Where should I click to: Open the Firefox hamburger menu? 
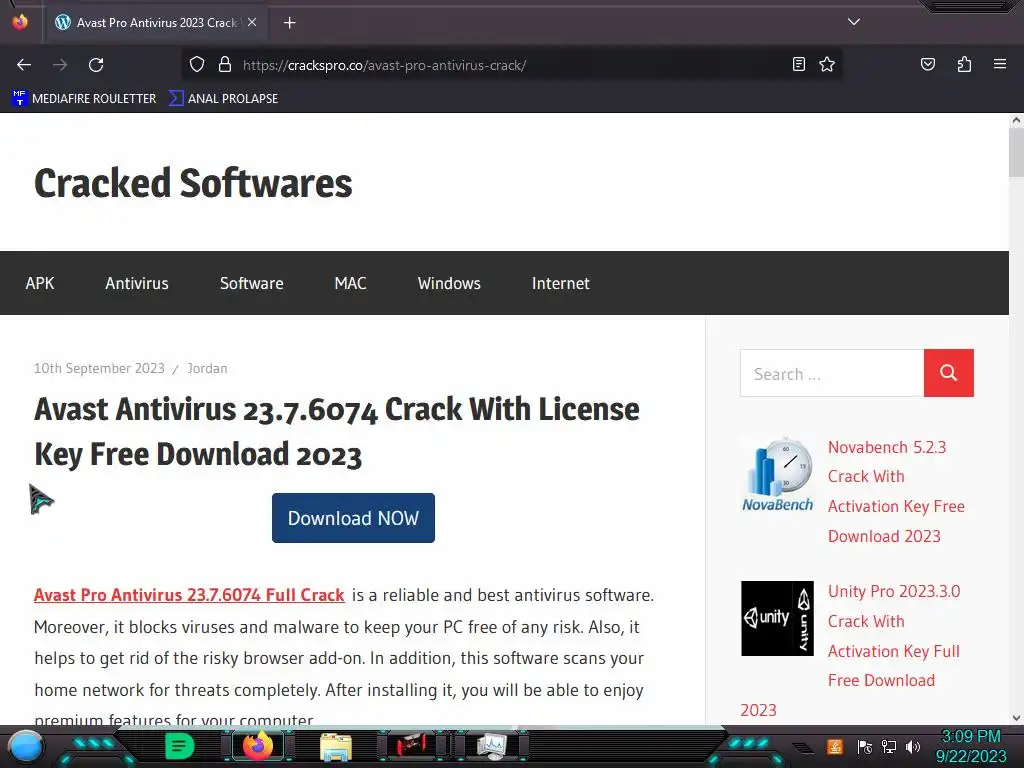coord(1000,64)
